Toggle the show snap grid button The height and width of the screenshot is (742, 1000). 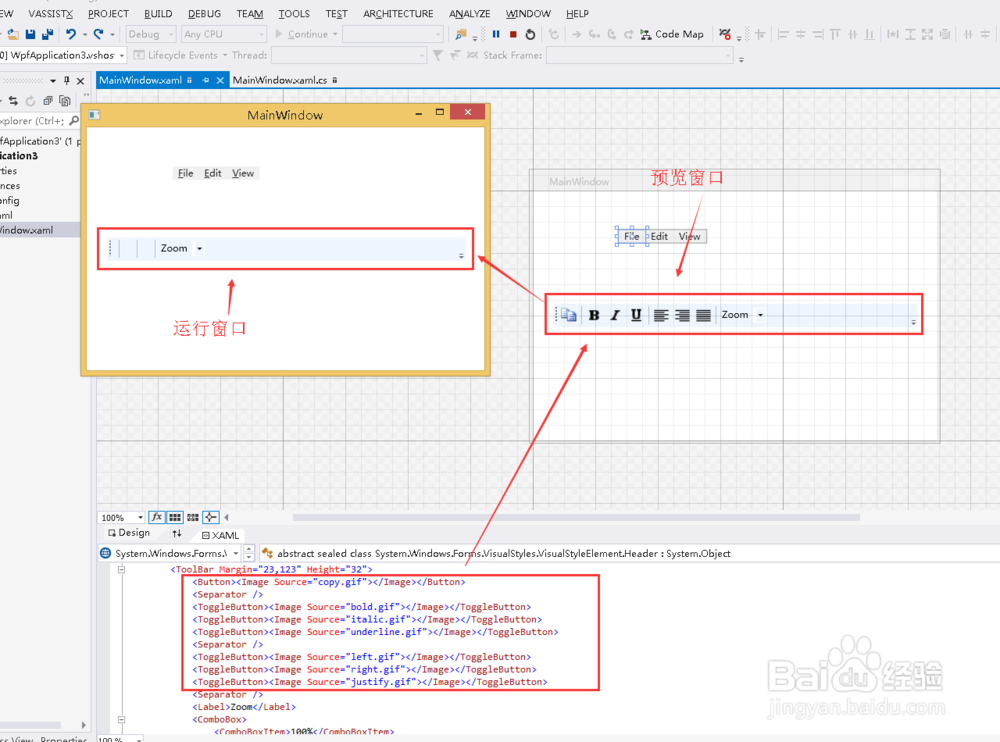tap(175, 517)
